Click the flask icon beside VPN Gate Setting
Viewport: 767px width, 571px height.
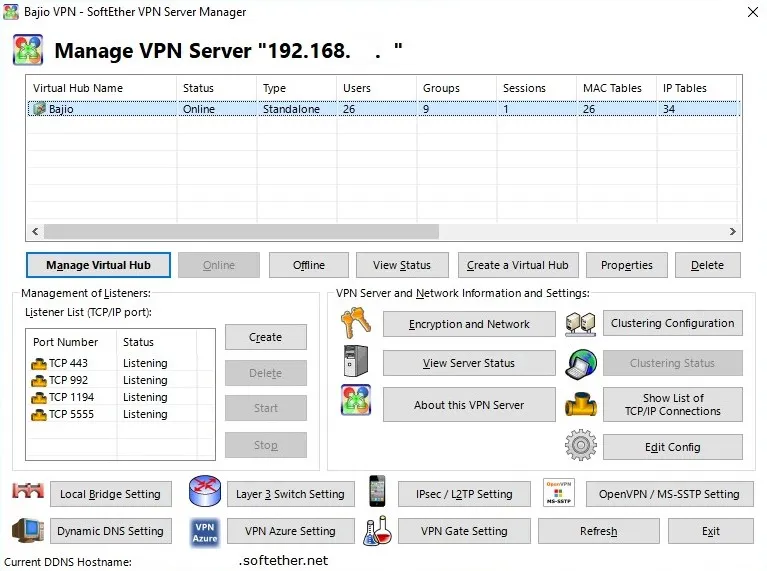(x=376, y=531)
